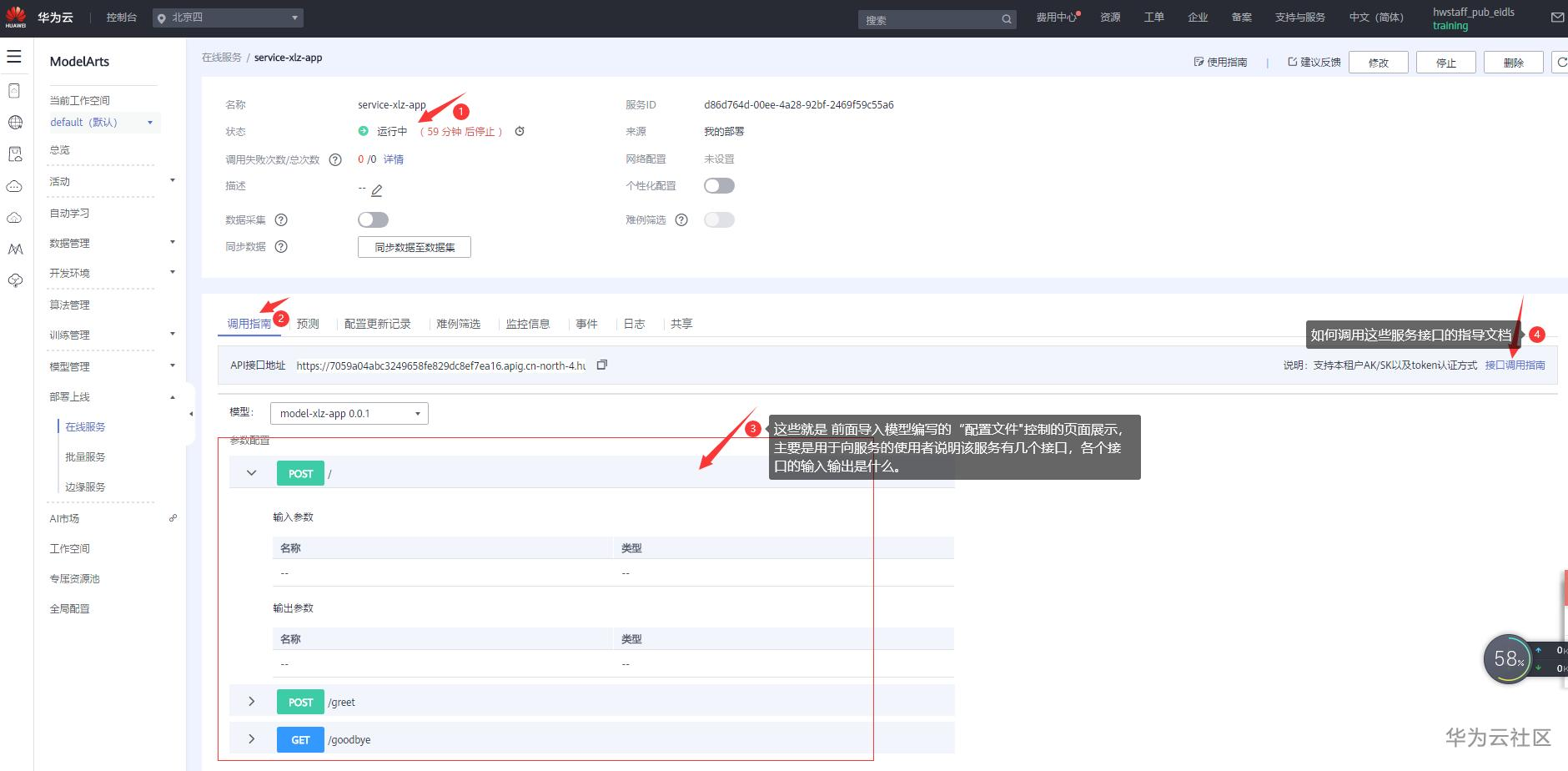Expand the 开发环境 sidebar menu
This screenshot has height=771, width=1568.
point(173,273)
